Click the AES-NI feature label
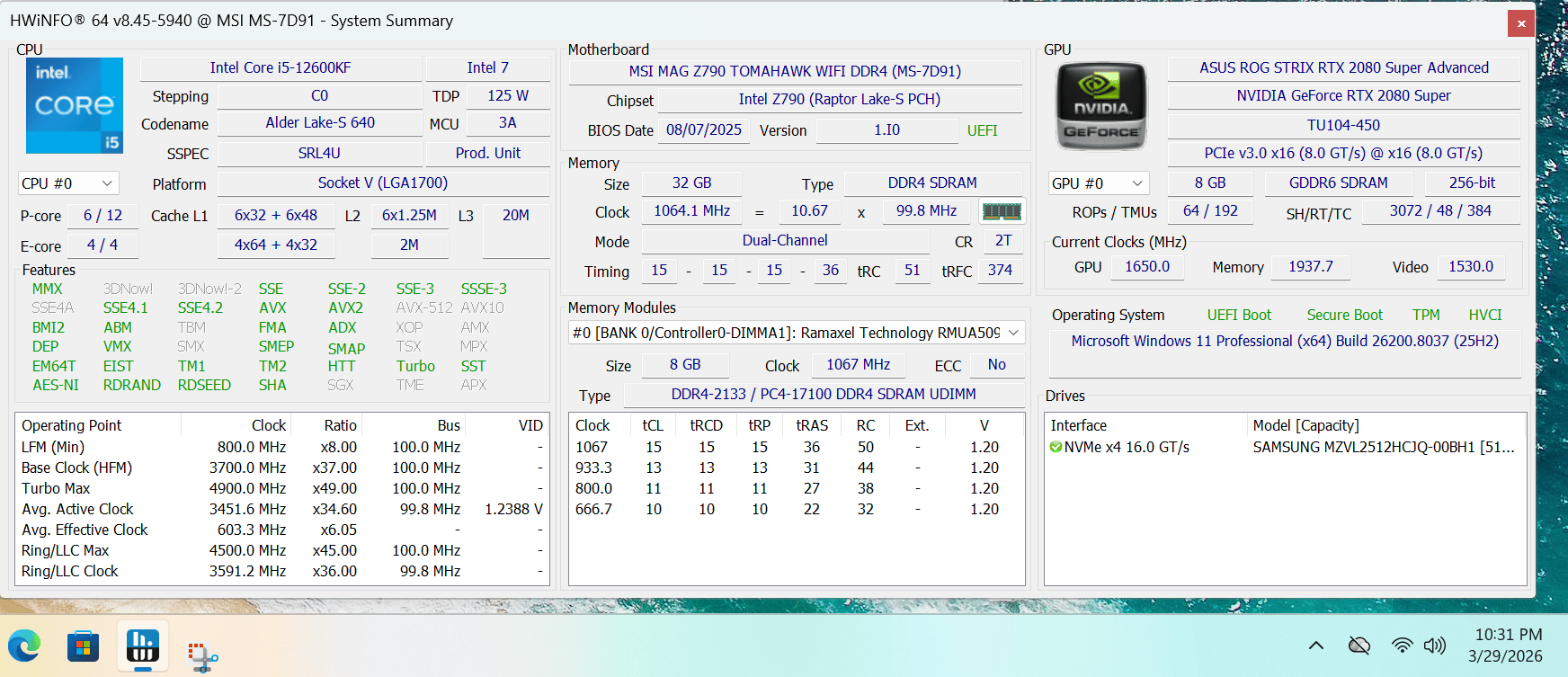Viewport: 1568px width, 677px height. coord(56,385)
